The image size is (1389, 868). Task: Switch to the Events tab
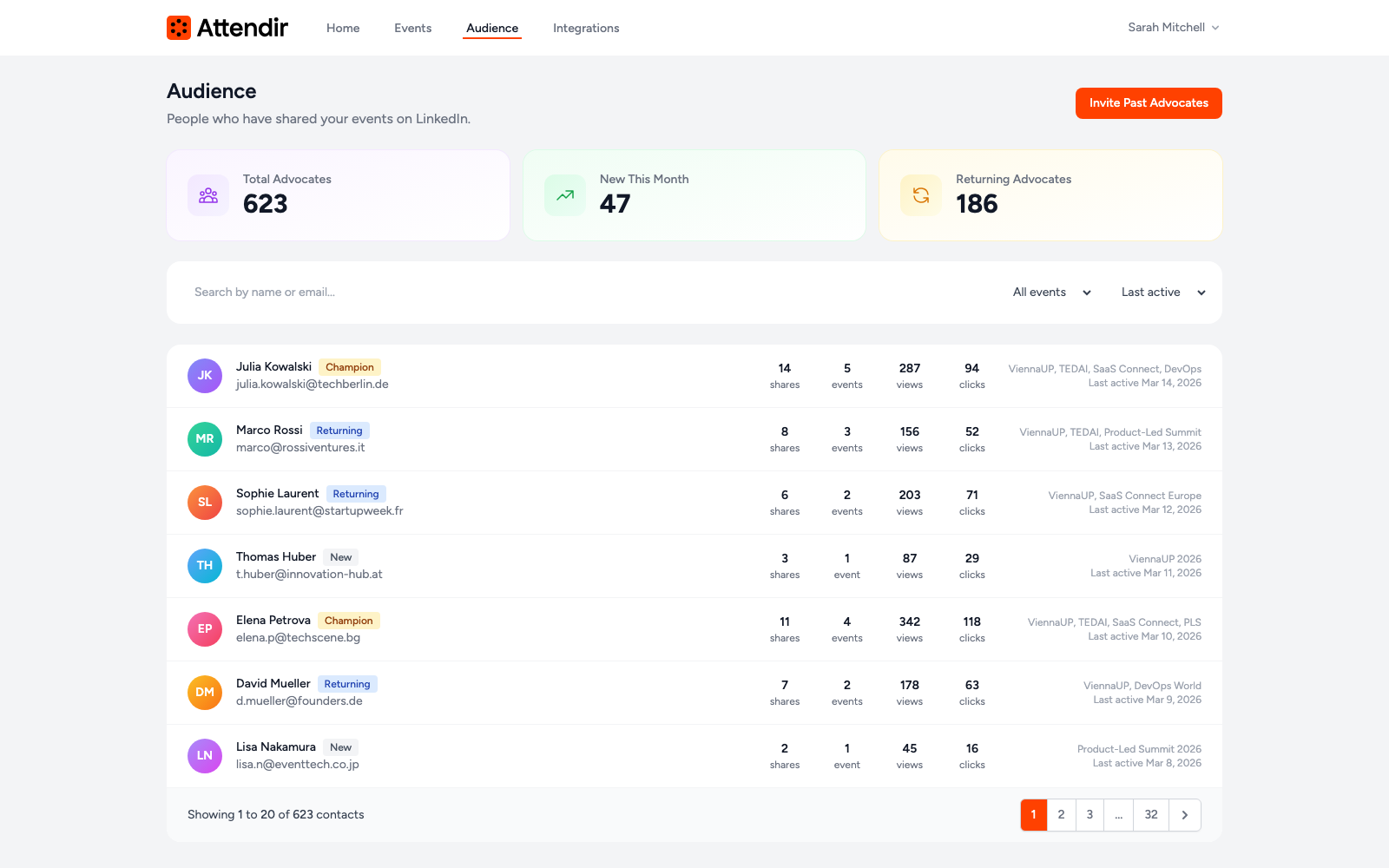click(412, 28)
